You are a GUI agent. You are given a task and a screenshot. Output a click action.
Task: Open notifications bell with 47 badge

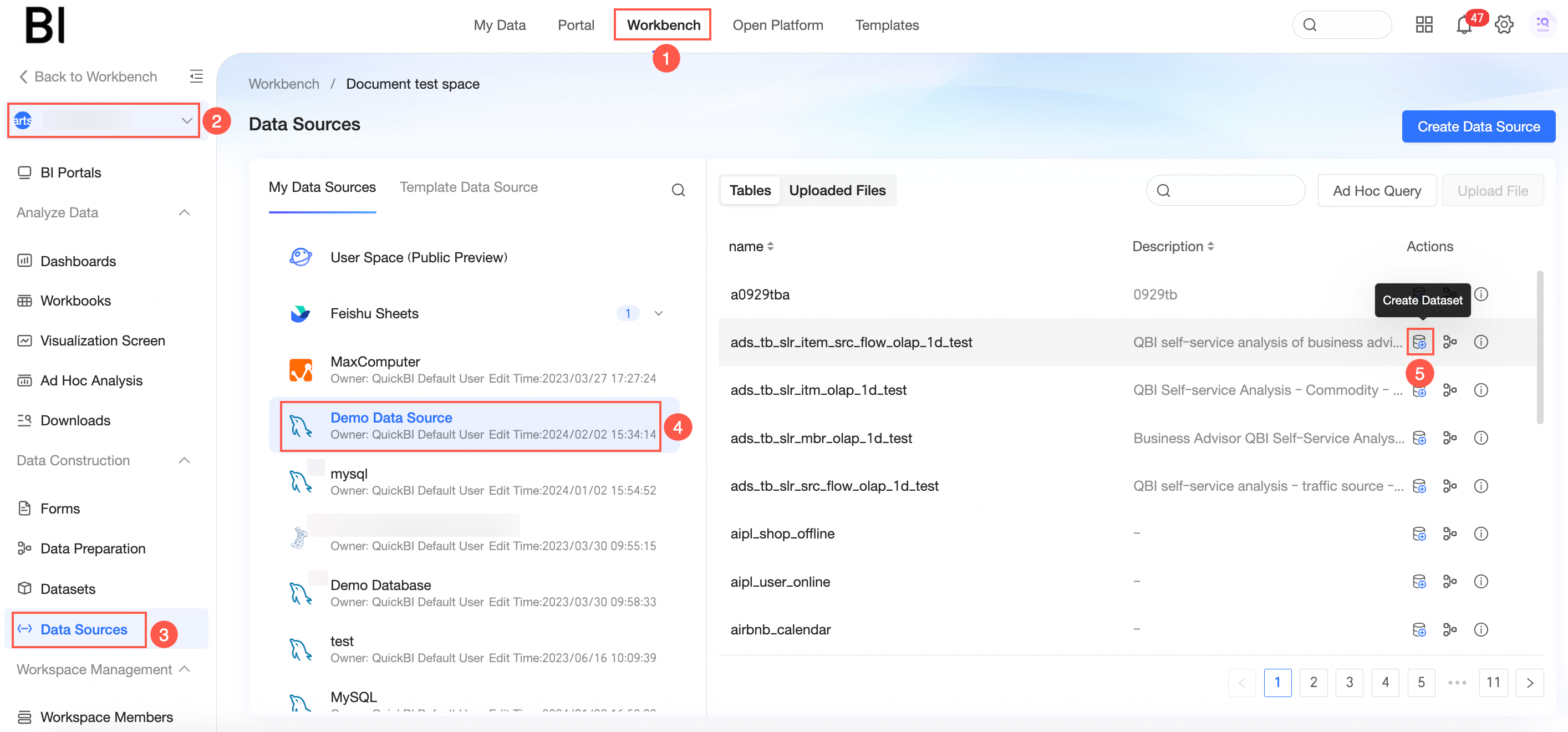(1464, 25)
